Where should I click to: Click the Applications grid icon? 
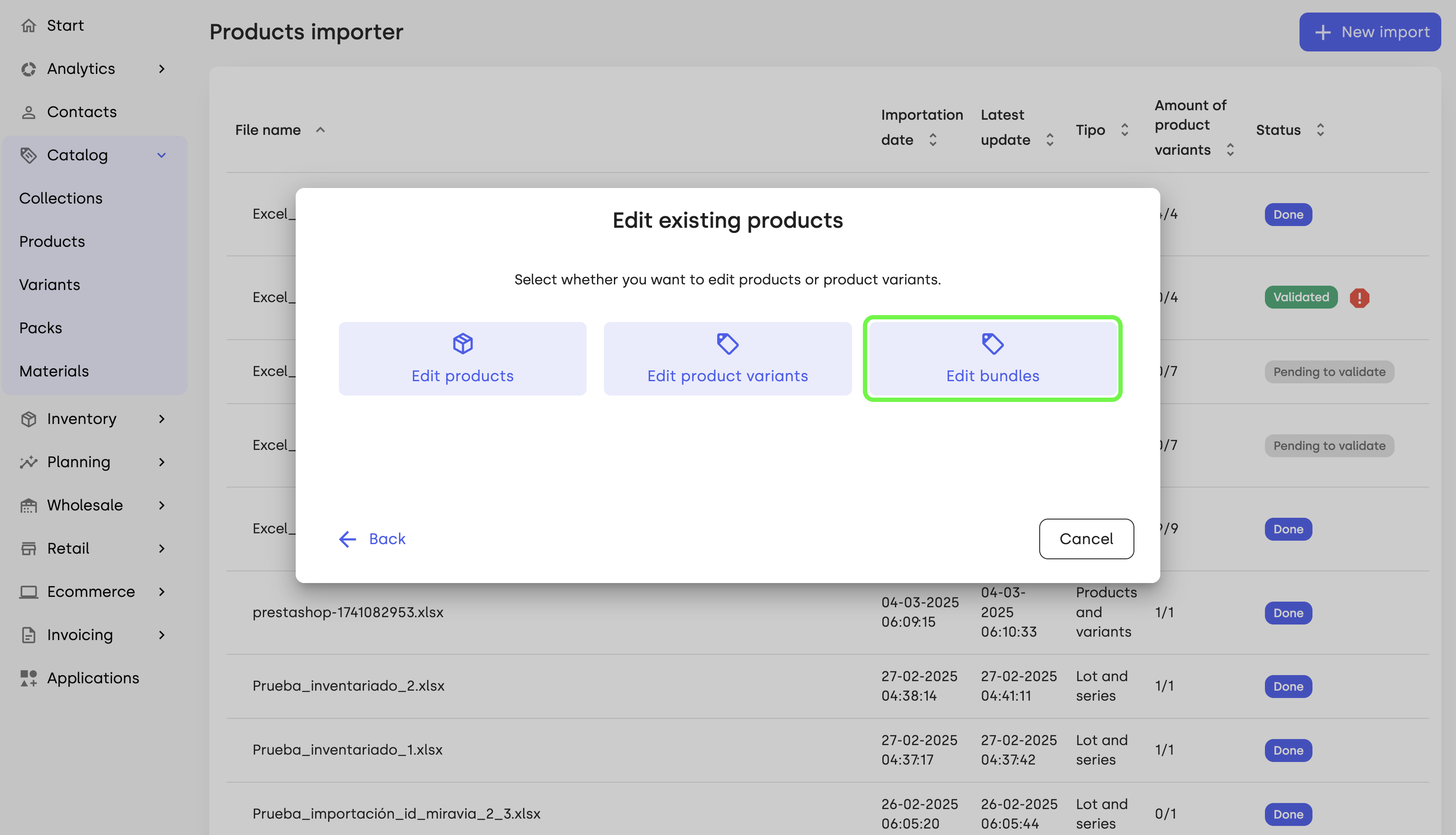point(29,678)
